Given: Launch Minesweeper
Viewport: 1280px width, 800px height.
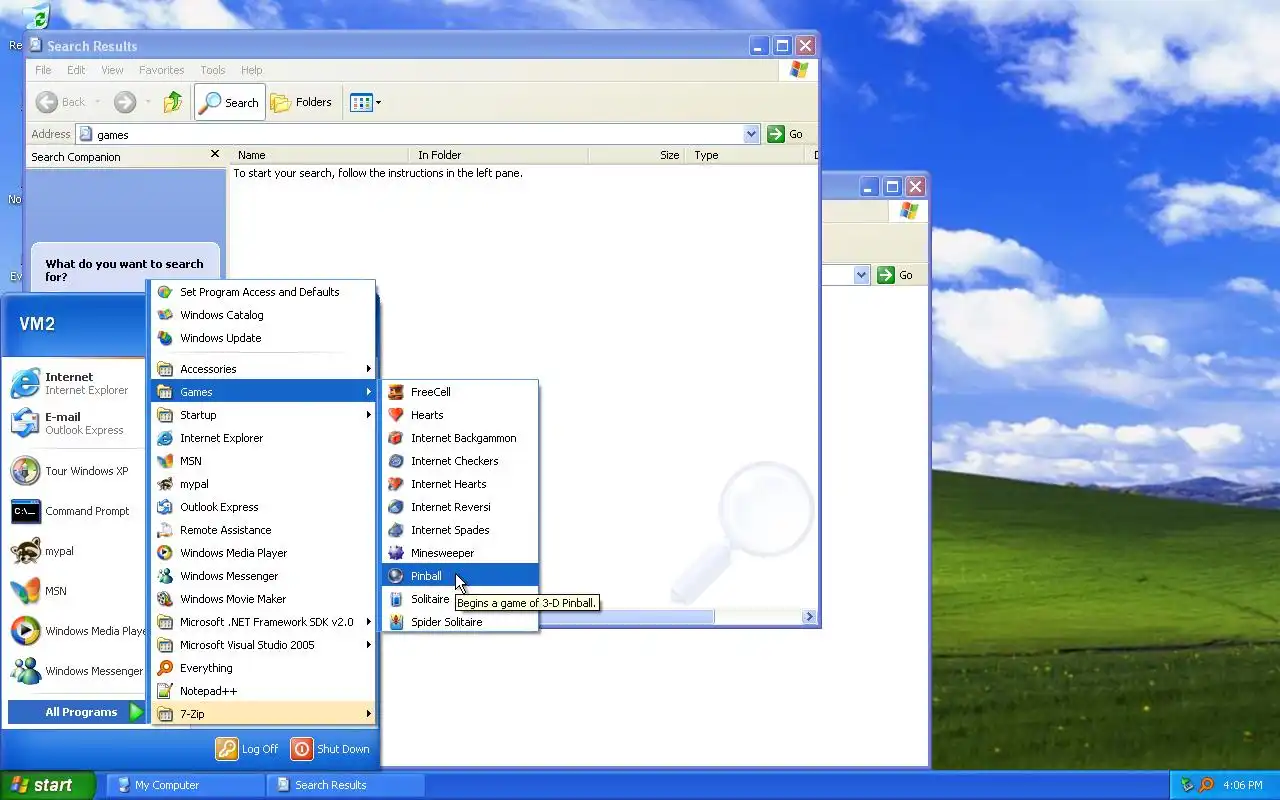Looking at the screenshot, I should [460, 553].
